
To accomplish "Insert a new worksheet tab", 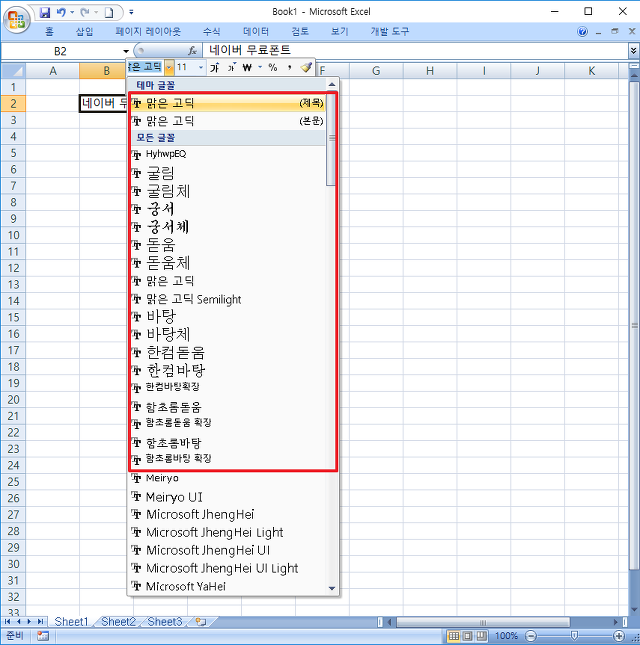I will click(201, 621).
